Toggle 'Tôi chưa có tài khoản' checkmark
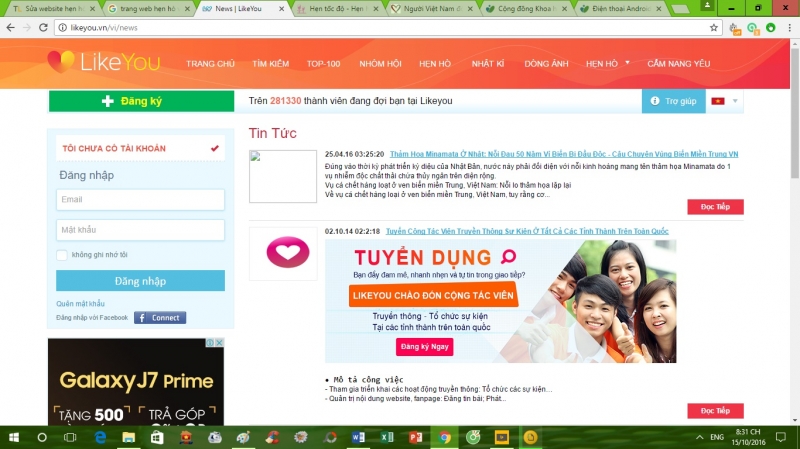The width and height of the screenshot is (800, 449). pyautogui.click(x=215, y=148)
